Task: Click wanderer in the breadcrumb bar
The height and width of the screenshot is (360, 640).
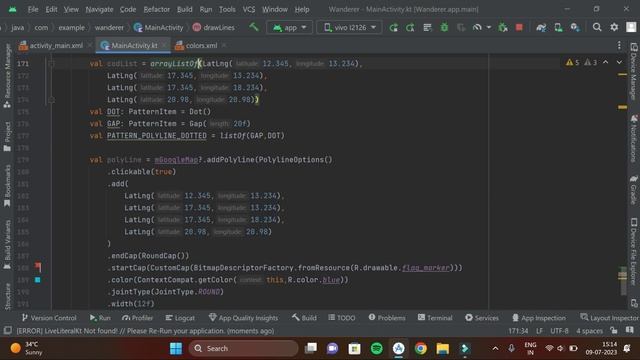Action: 109,27
